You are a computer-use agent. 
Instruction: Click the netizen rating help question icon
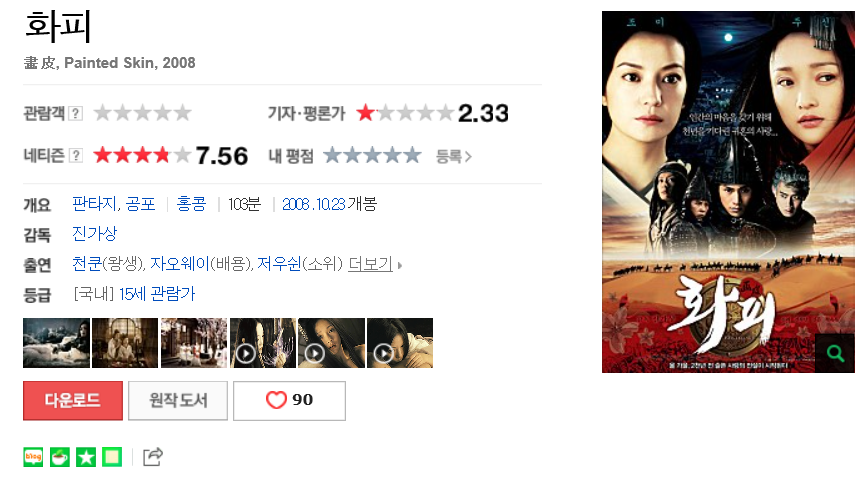click(x=76, y=156)
